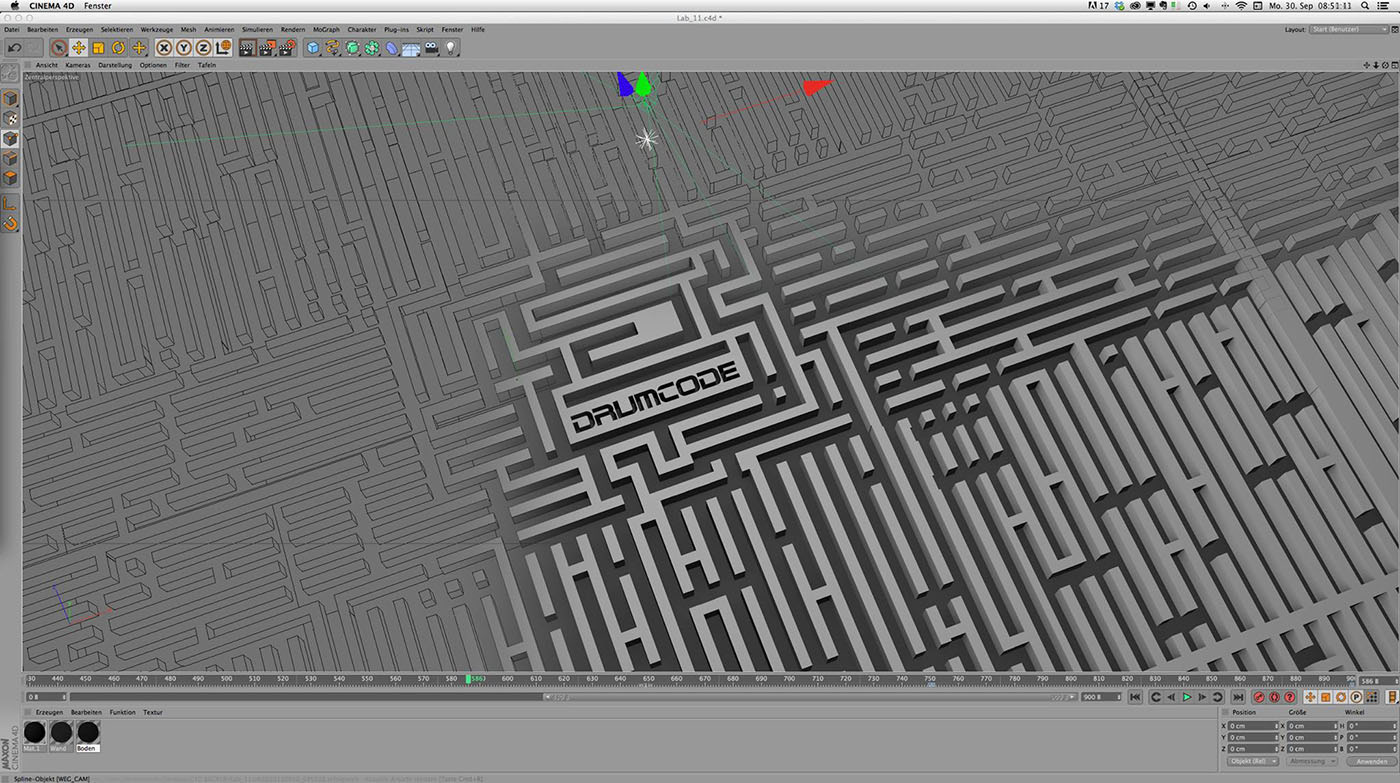
Task: Open the material manager Erzeugen menu
Action: coord(49,712)
